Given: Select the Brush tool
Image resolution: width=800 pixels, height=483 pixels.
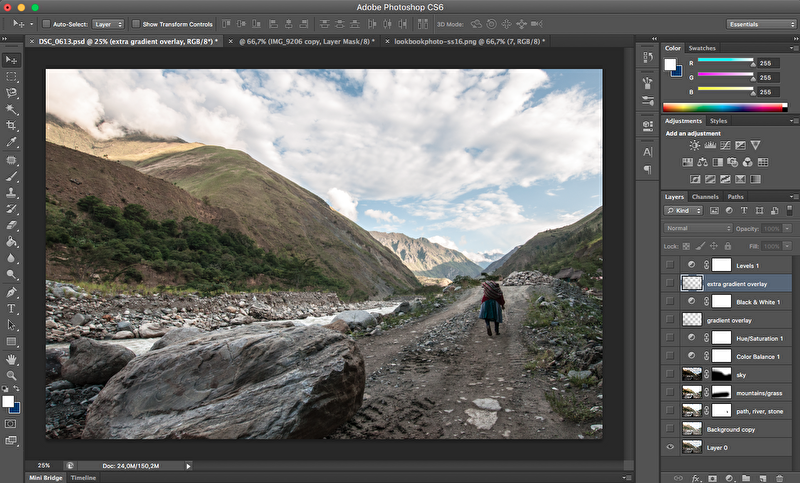Looking at the screenshot, I should 11,176.
